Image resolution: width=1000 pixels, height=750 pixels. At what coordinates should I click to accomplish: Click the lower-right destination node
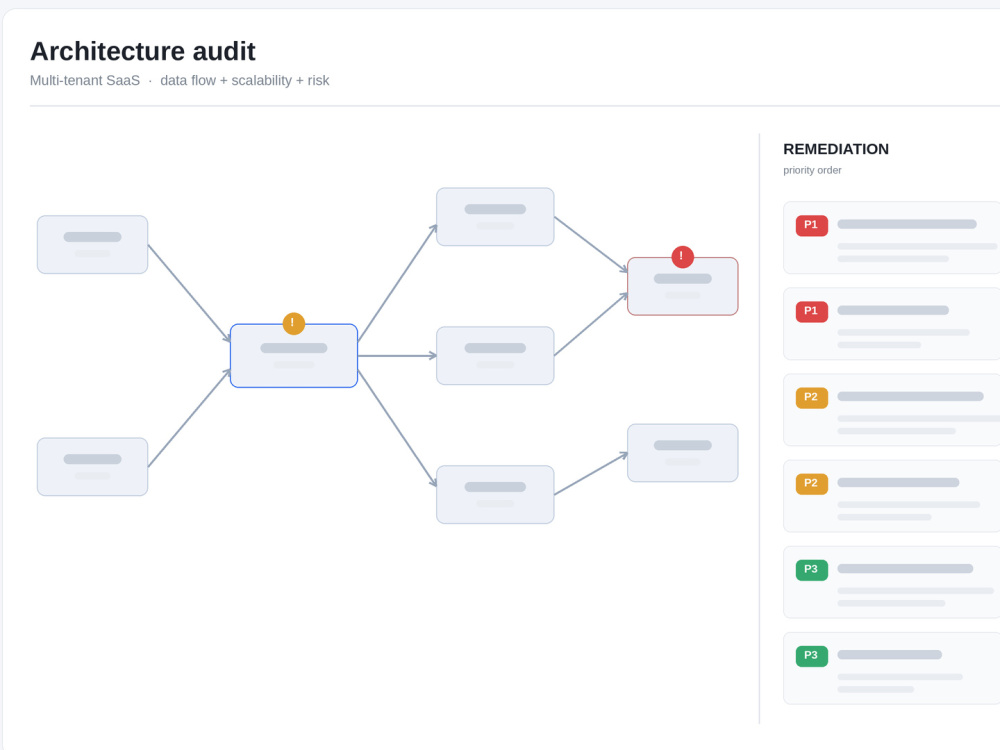click(682, 453)
